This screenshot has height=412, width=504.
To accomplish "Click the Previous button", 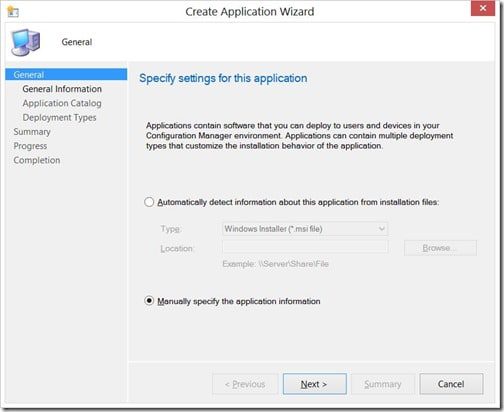I will pos(245,384).
